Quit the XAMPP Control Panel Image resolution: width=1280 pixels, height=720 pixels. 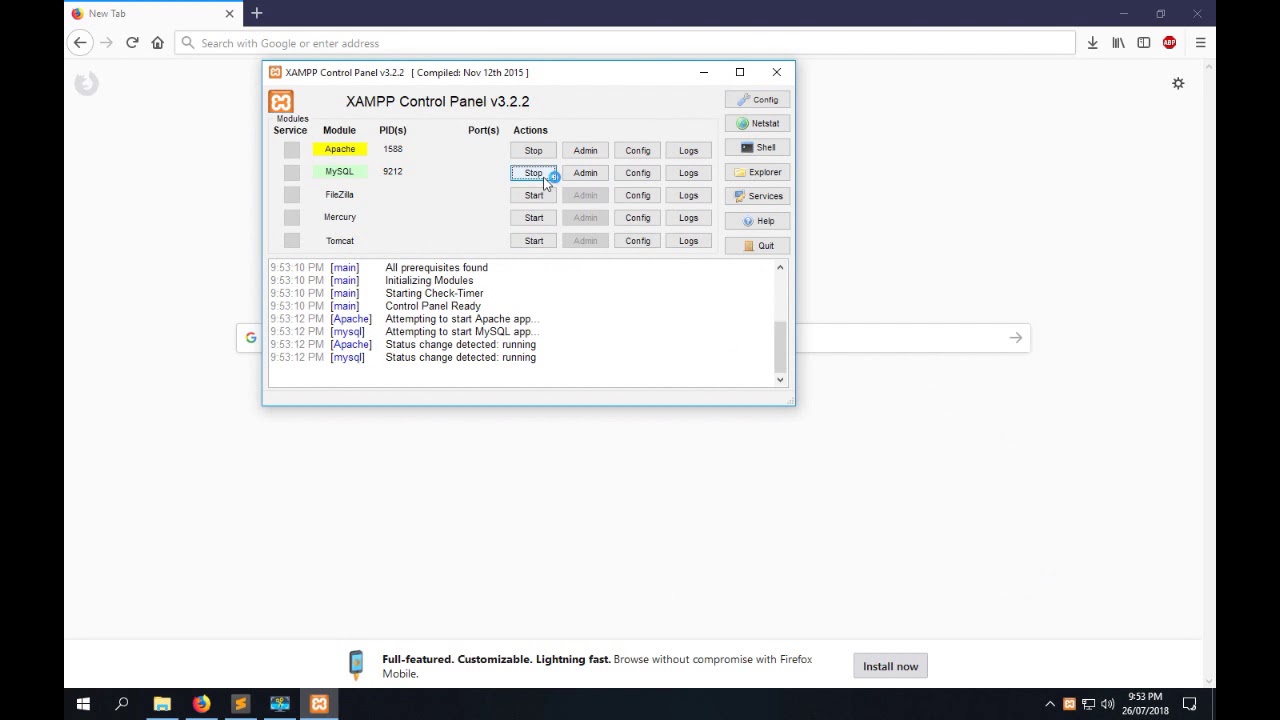757,246
